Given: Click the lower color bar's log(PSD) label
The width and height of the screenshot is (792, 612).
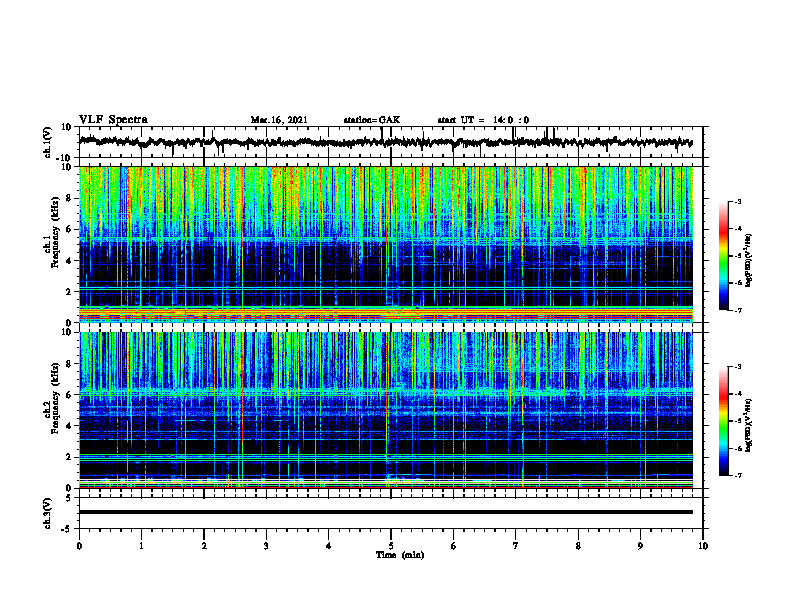Looking at the screenshot, I should (x=748, y=425).
